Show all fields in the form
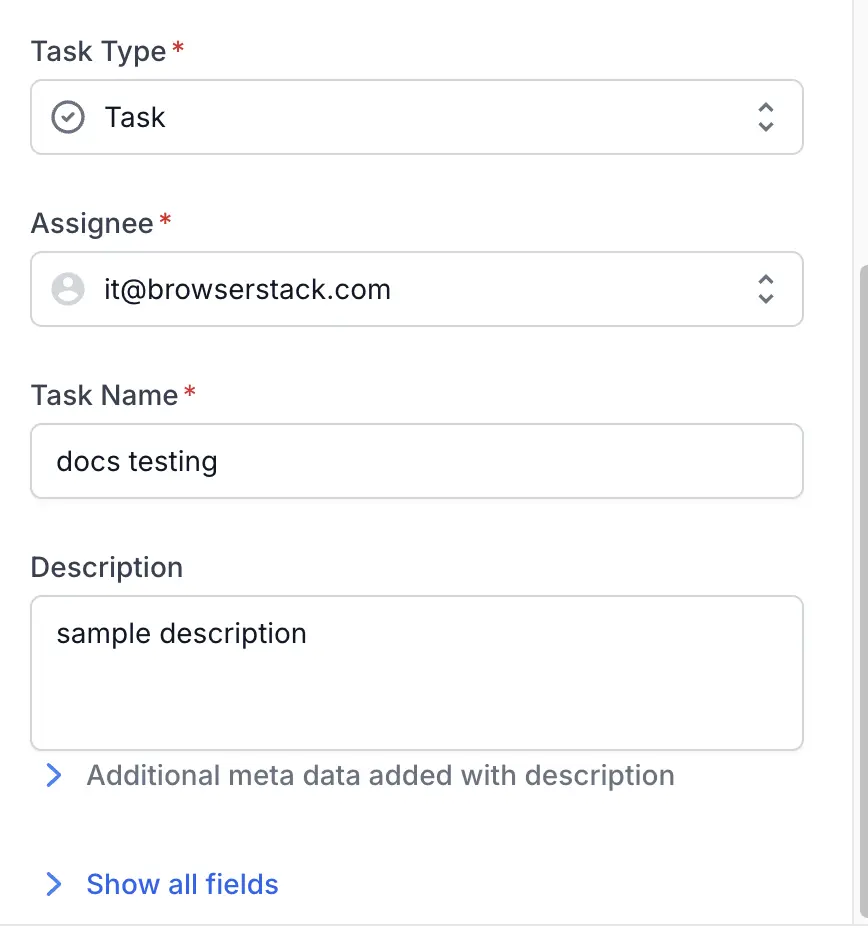This screenshot has width=868, height=932. [182, 884]
